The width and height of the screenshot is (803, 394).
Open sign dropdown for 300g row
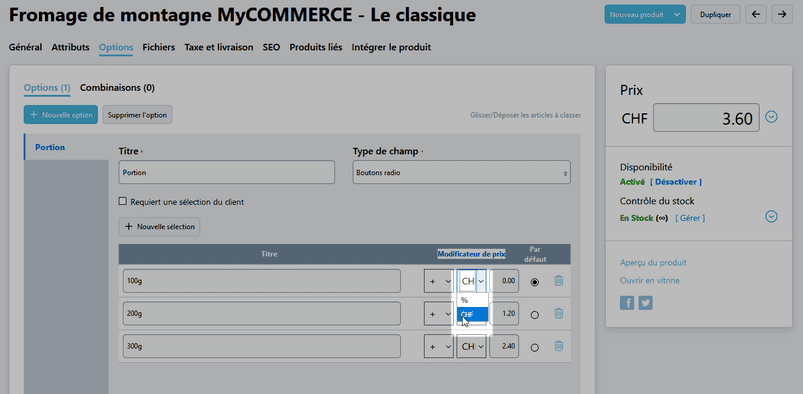click(438, 347)
